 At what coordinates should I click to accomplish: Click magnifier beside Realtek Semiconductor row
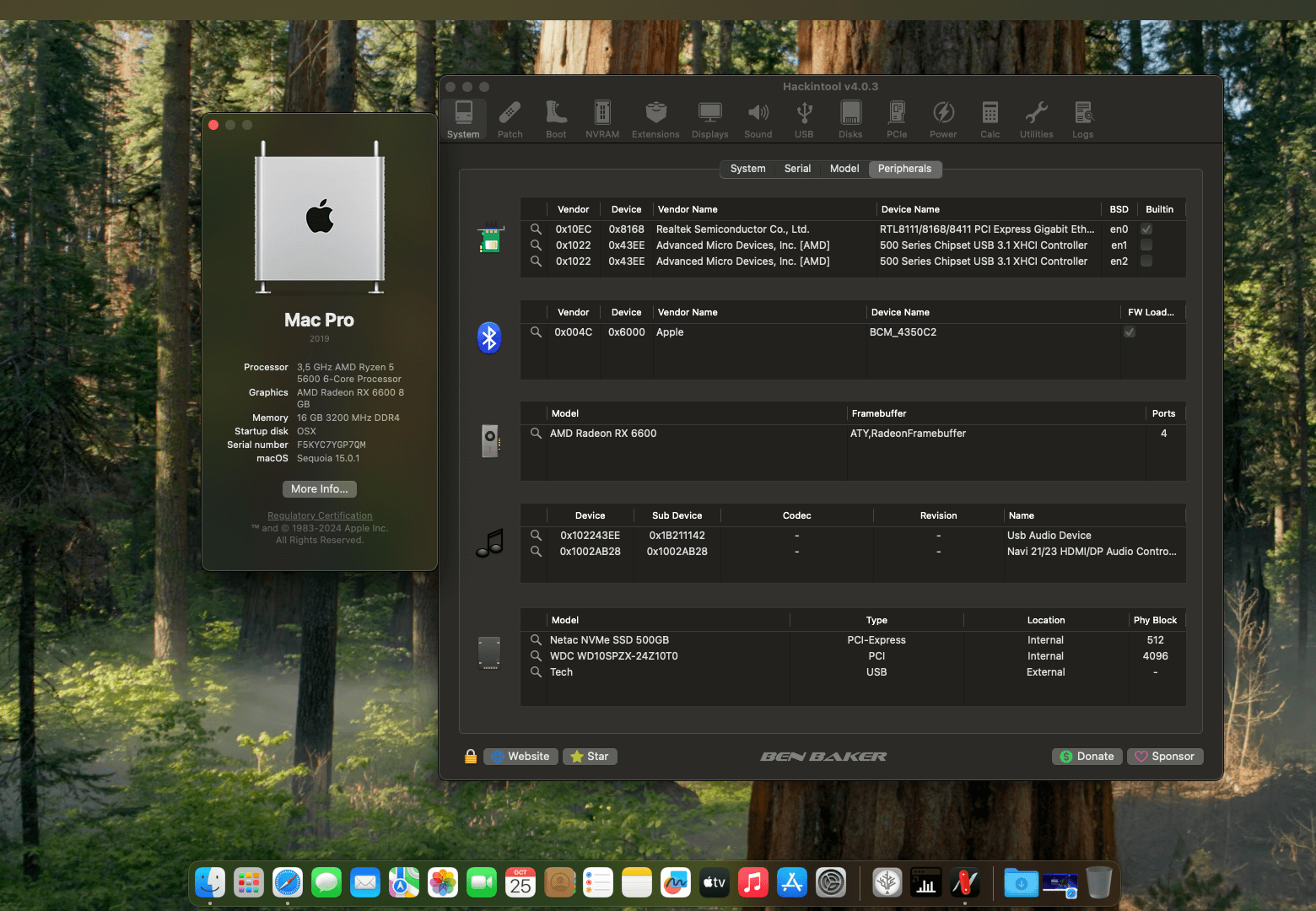[x=536, y=229]
